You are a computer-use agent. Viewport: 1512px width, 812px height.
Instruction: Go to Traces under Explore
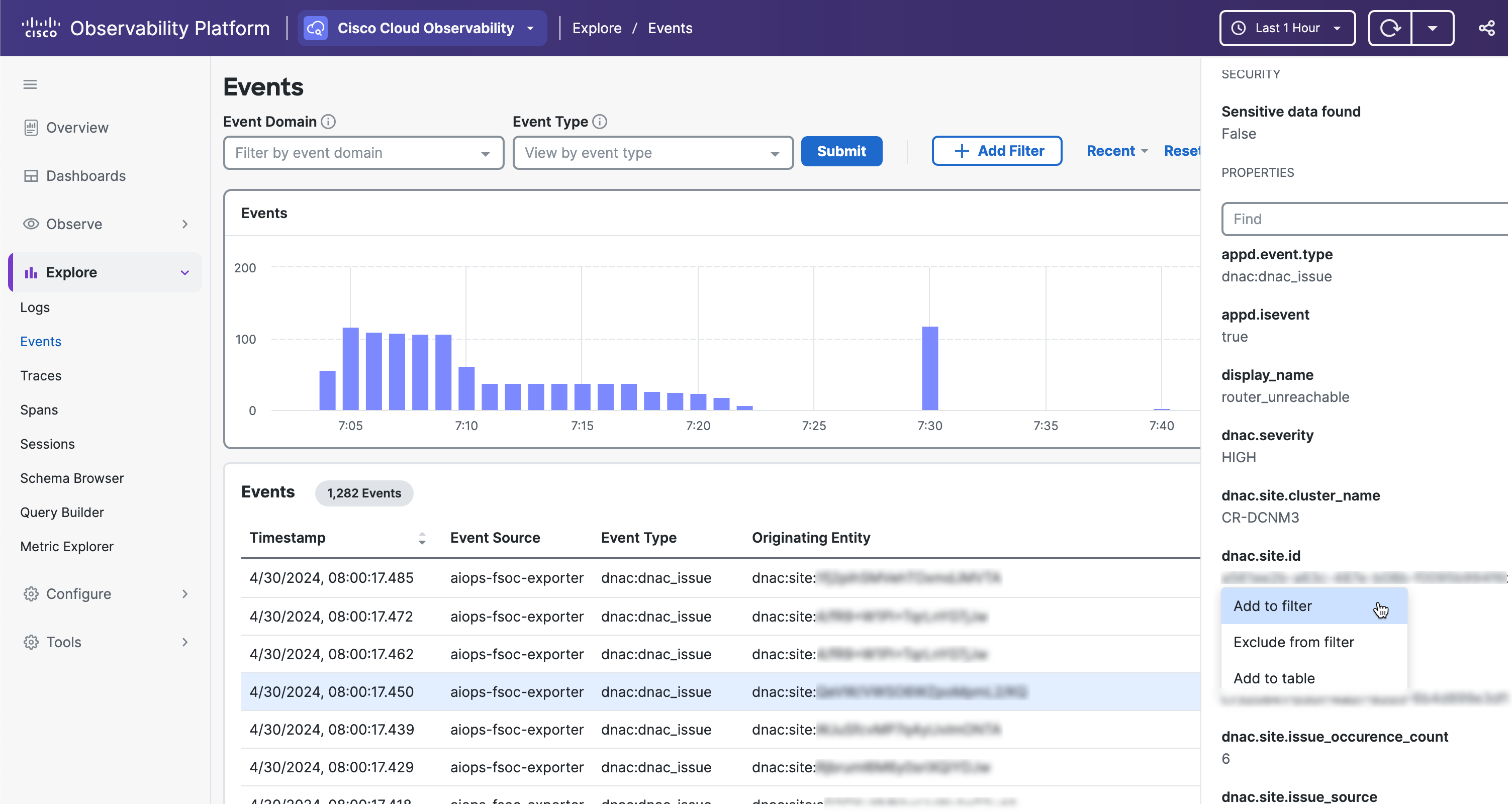(41, 375)
